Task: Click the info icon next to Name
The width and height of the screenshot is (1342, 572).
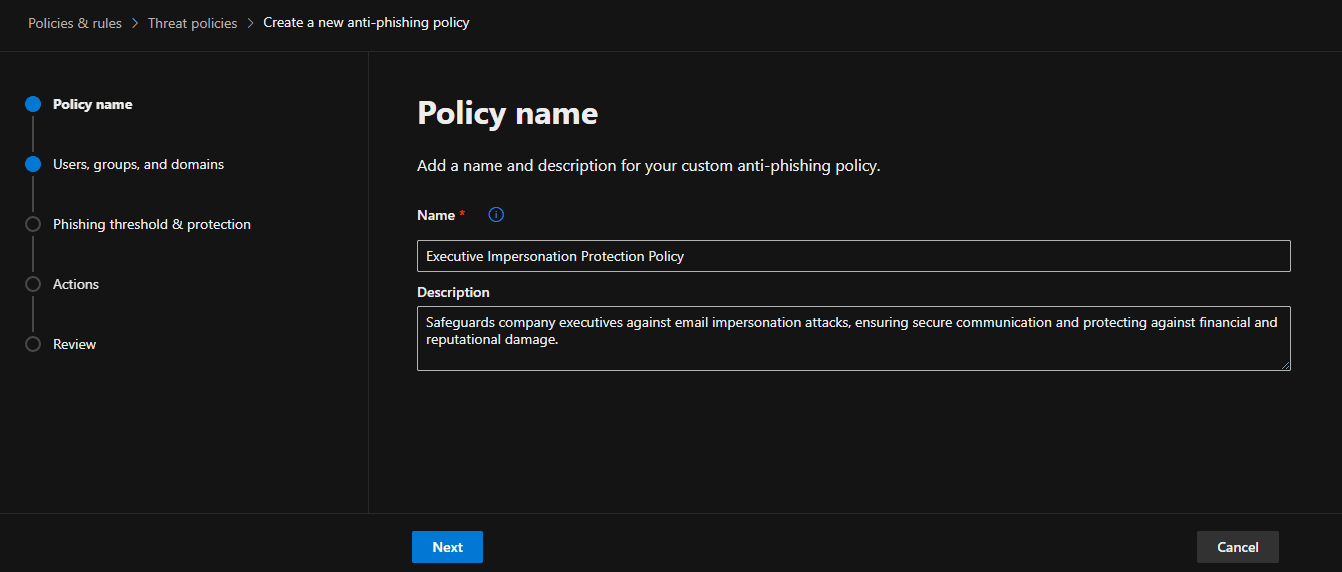Action: point(496,215)
